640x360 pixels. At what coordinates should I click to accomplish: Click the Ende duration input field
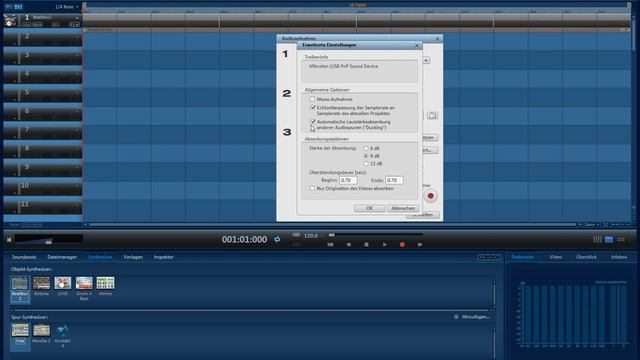(x=394, y=180)
